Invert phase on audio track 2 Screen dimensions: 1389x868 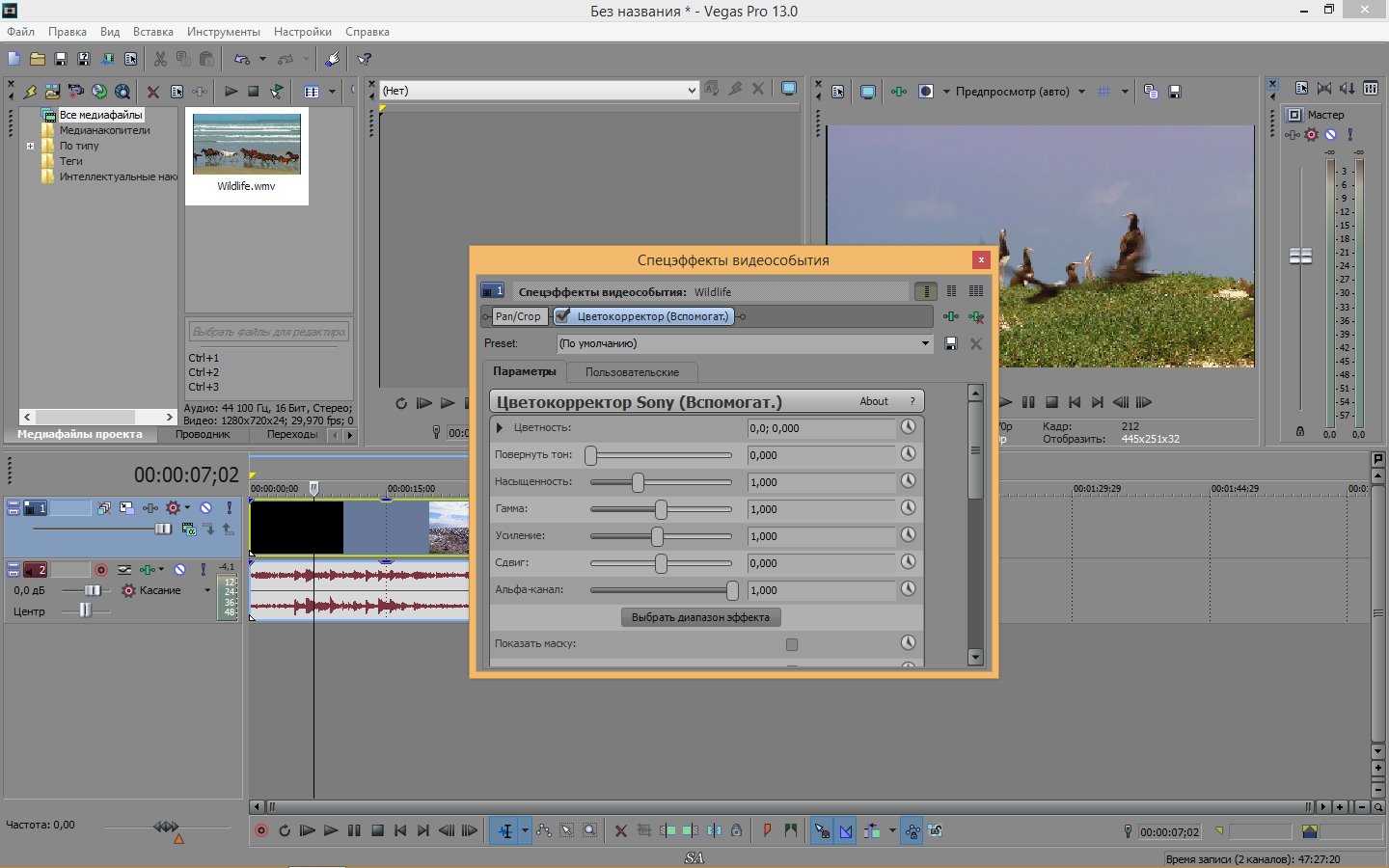[124, 570]
